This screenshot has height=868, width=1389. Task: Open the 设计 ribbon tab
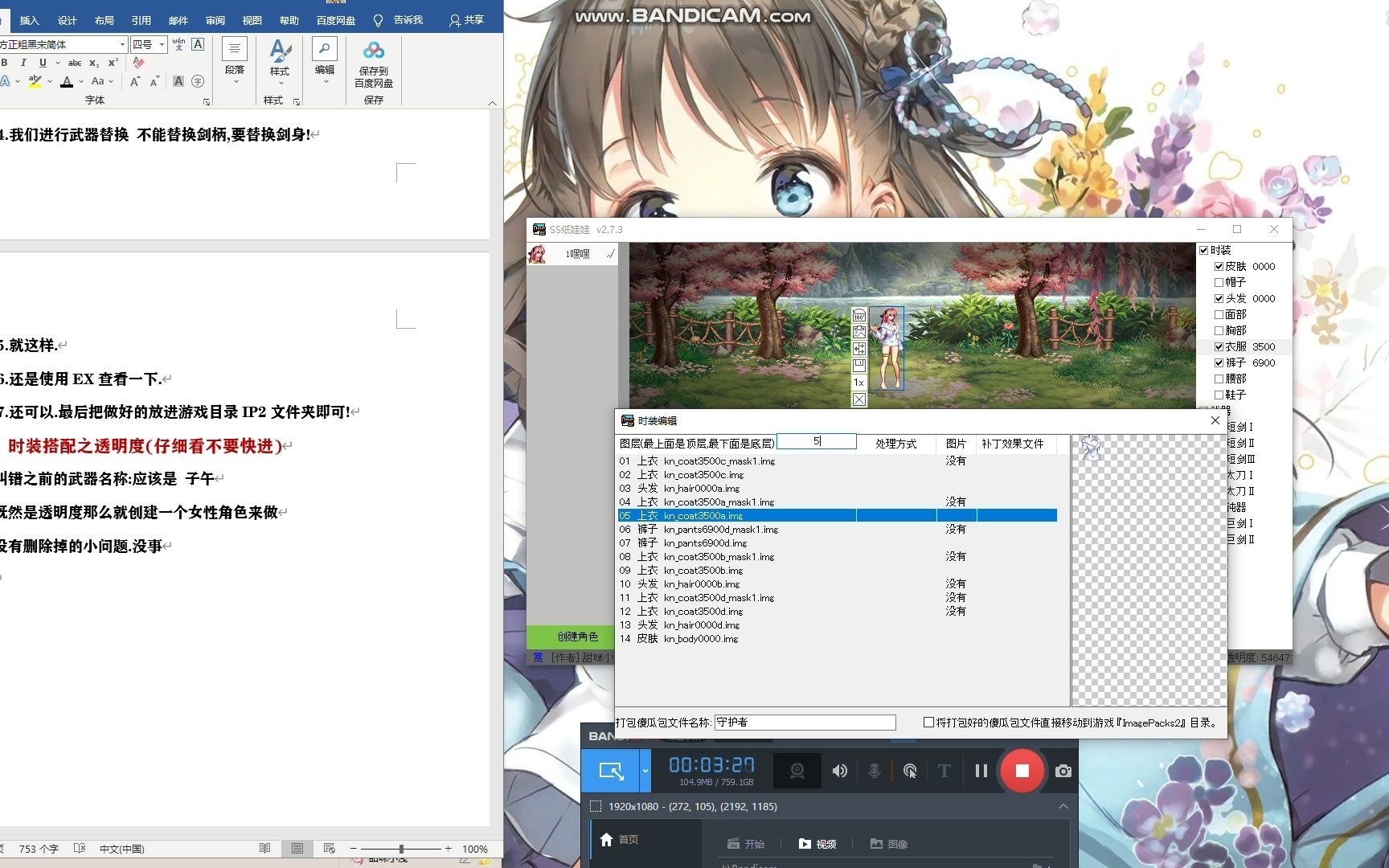[x=68, y=20]
